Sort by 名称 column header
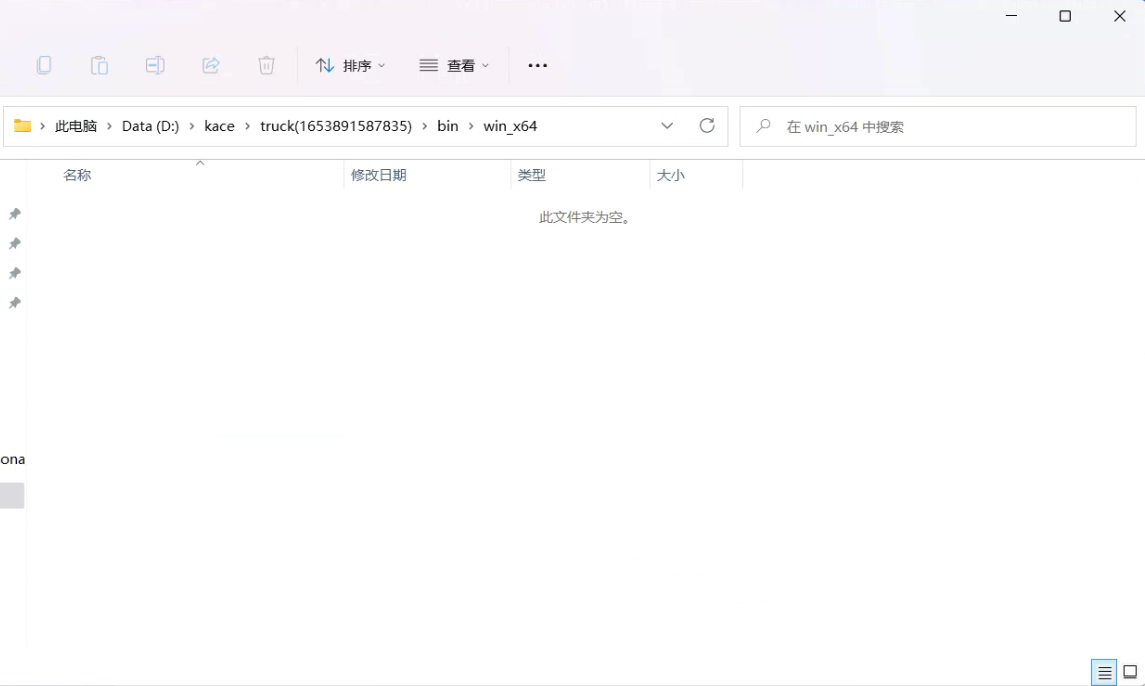The height and width of the screenshot is (686, 1145). (x=77, y=175)
